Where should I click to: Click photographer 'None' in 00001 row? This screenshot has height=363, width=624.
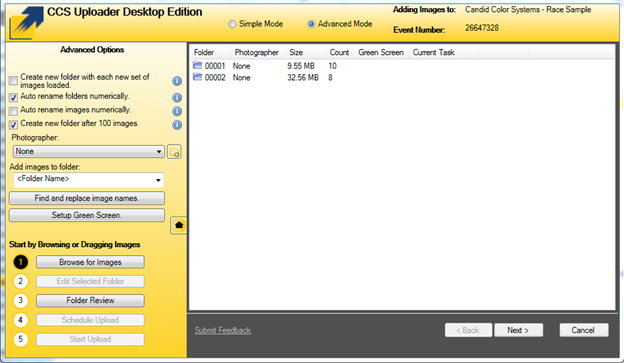(x=242, y=66)
